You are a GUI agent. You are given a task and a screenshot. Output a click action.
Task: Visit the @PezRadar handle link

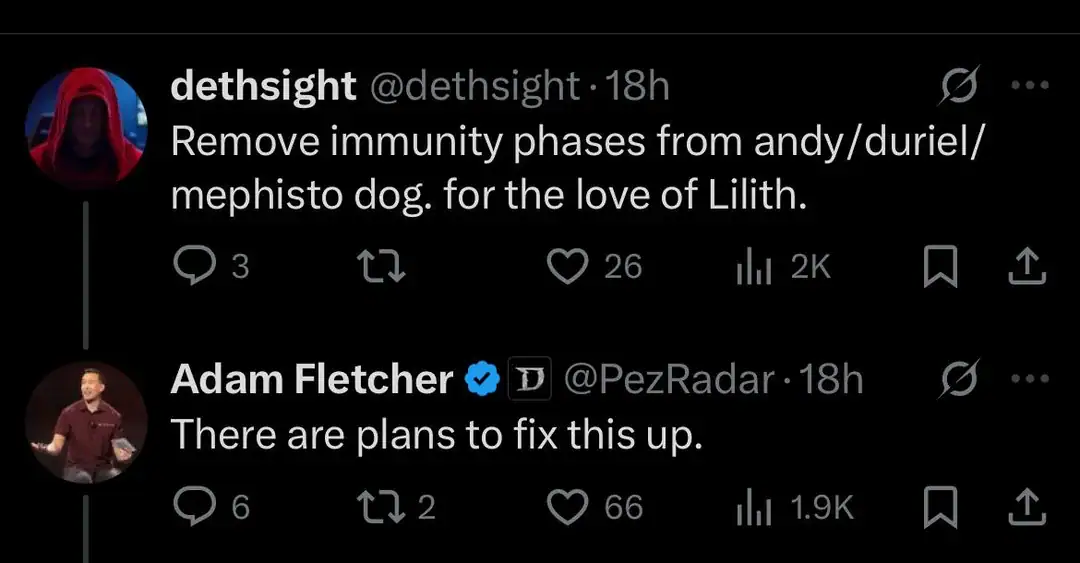(669, 380)
